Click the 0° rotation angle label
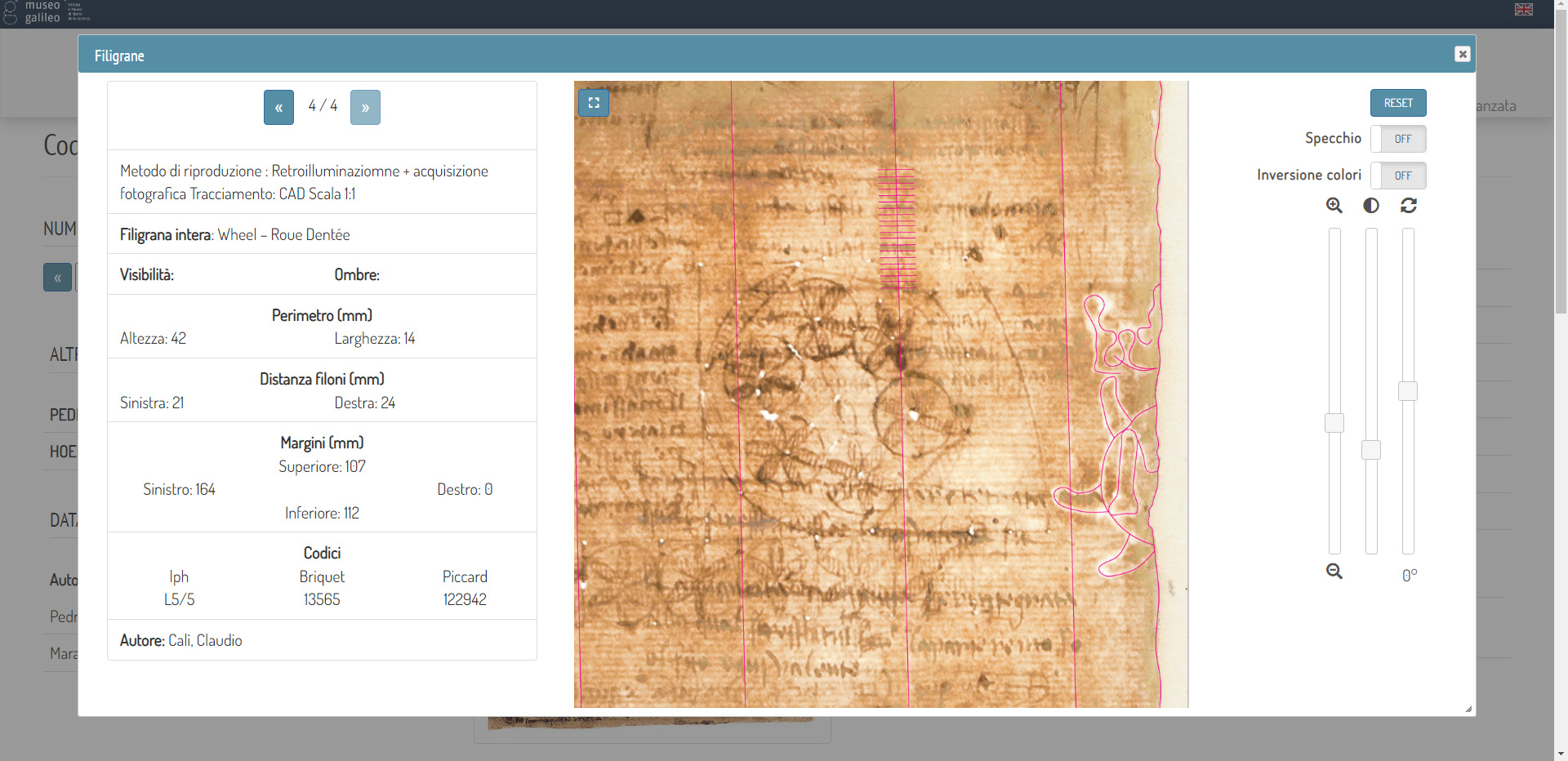Image resolution: width=1568 pixels, height=761 pixels. (x=1410, y=575)
